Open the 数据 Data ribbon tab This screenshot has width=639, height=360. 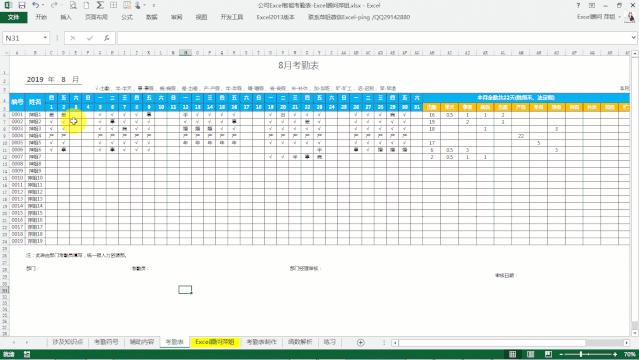pyautogui.click(x=152, y=17)
